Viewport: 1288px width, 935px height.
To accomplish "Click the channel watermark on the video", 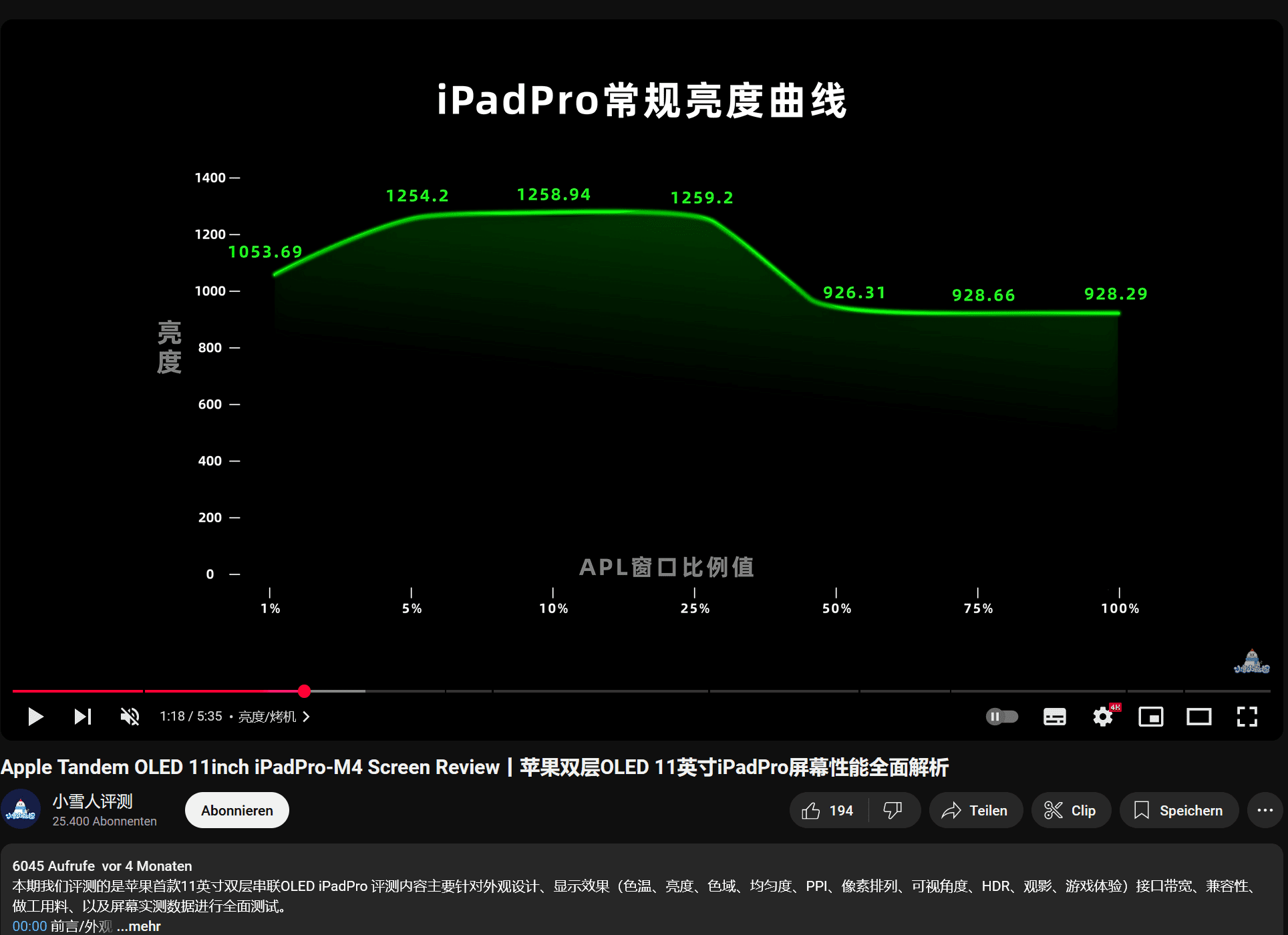I will (x=1251, y=661).
